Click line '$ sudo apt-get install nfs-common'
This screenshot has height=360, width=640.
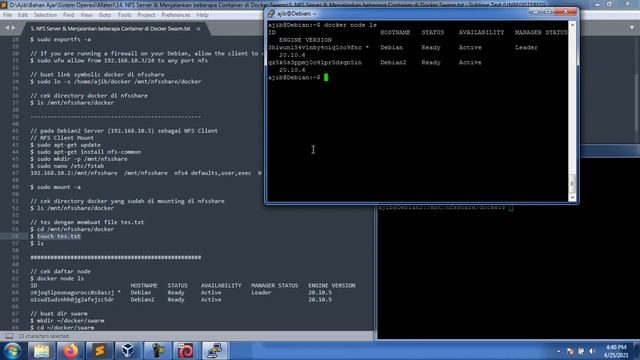[x=86, y=152]
